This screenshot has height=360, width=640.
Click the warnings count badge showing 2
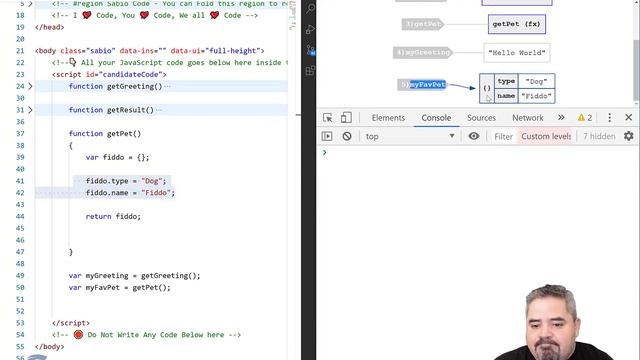(x=584, y=118)
